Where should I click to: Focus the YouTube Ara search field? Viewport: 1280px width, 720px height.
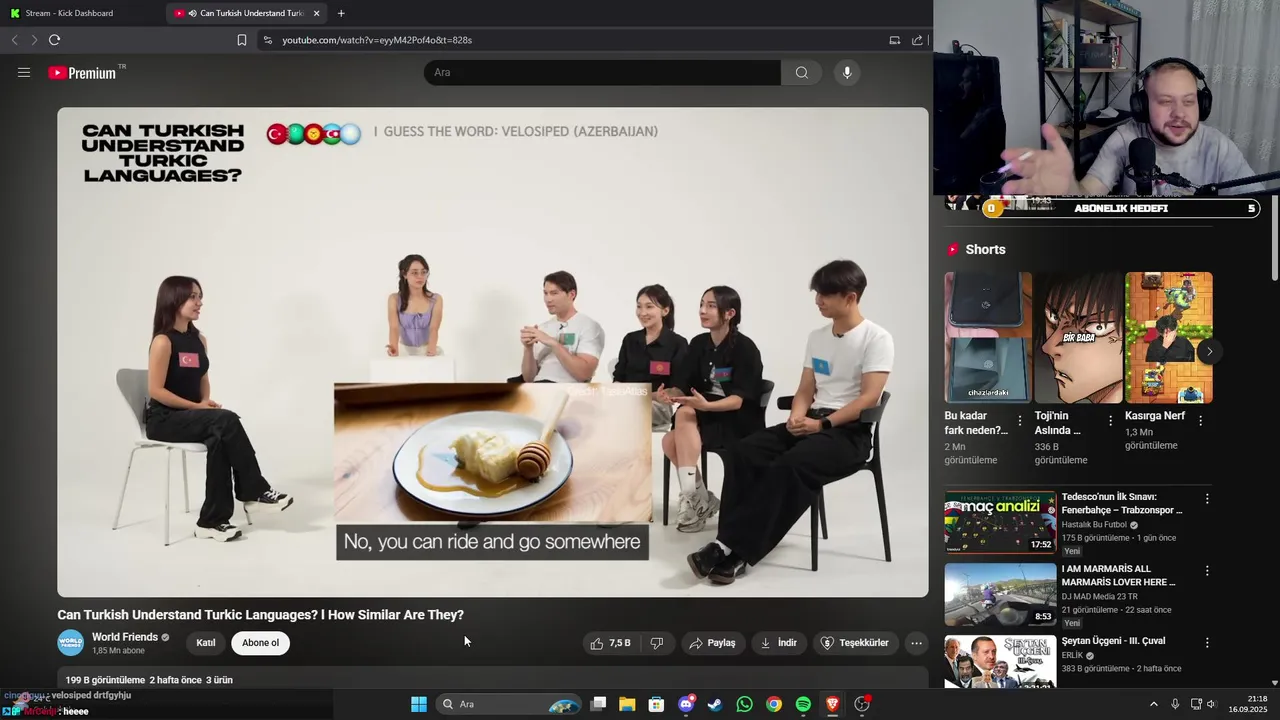point(602,72)
